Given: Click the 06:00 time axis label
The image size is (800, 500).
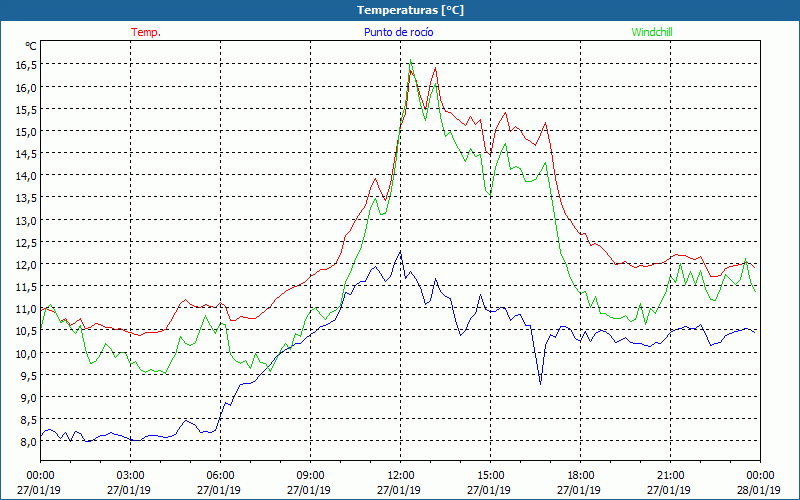Looking at the screenshot, I should tap(220, 476).
